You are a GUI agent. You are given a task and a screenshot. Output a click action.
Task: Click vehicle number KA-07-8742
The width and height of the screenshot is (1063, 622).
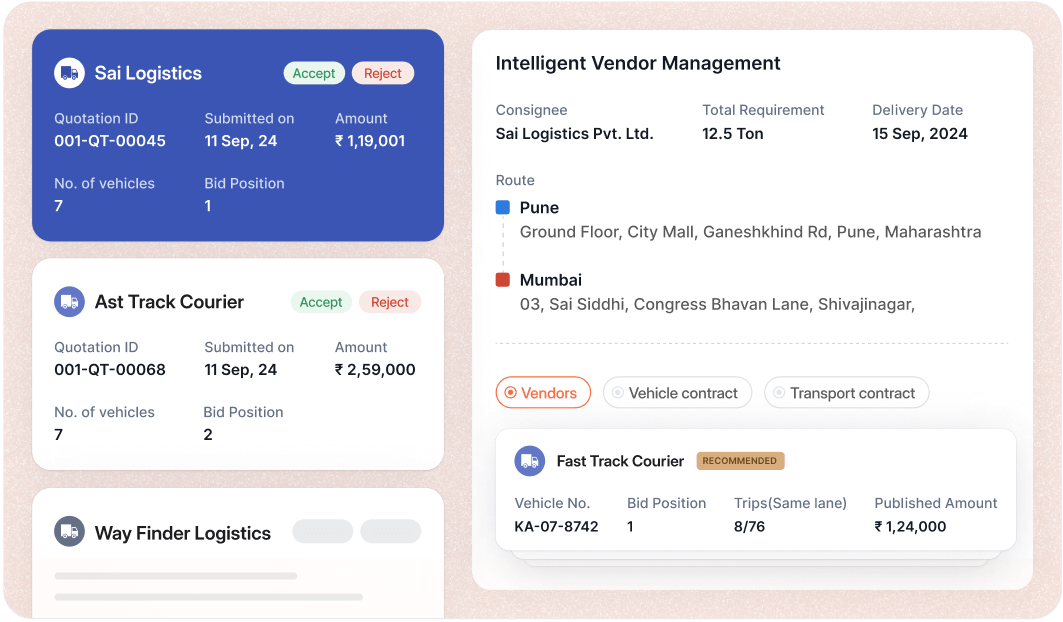click(557, 526)
